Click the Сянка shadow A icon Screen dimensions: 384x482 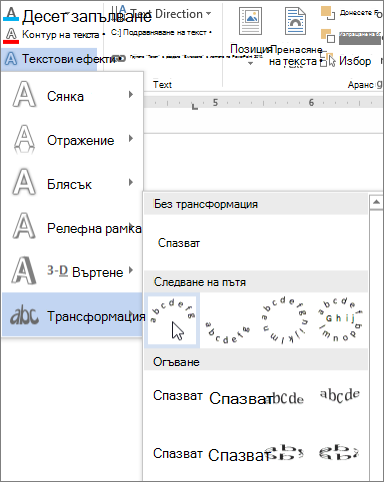tap(24, 95)
